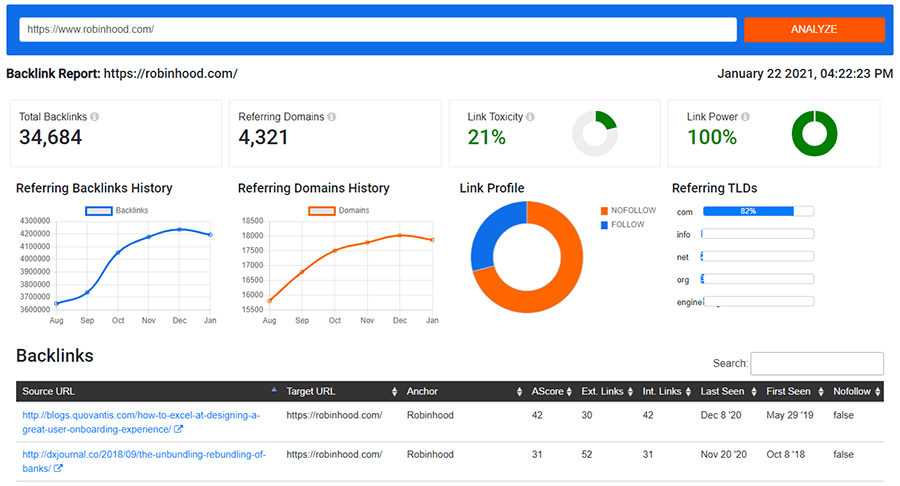Image resolution: width=900 pixels, height=486 pixels.
Task: Click the engineer TLD bar
Action: tap(758, 301)
